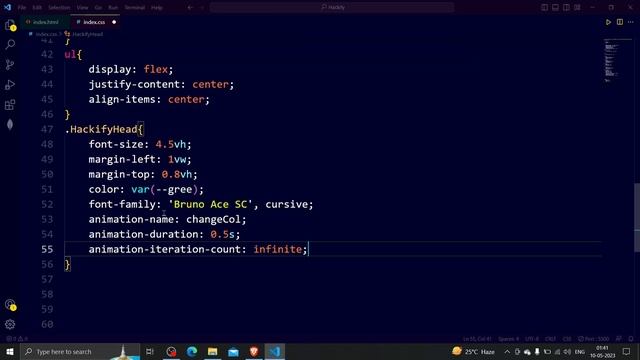Open the MongoDB leaf icon view
This screenshot has height=360, width=640.
[x=10, y=124]
